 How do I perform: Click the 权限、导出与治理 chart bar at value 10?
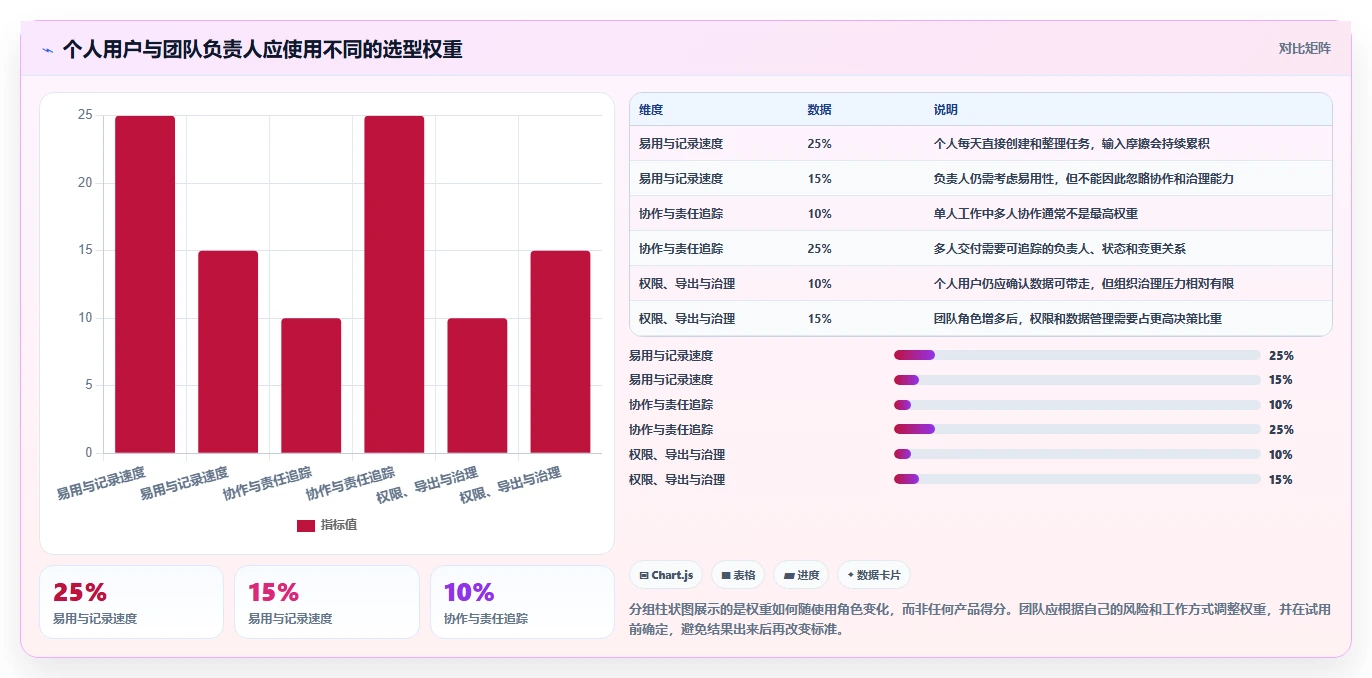477,385
